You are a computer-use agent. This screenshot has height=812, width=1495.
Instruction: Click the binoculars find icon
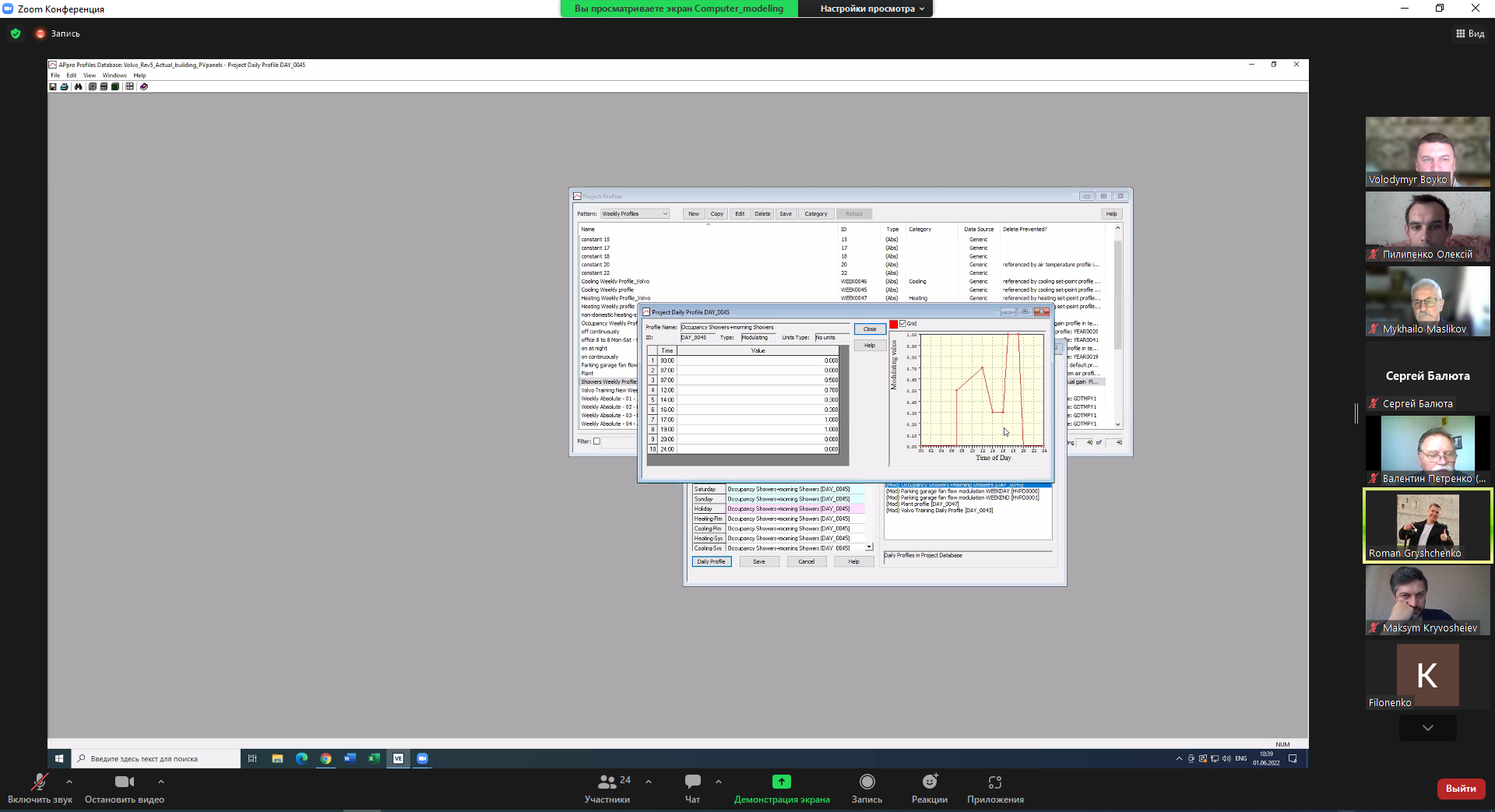pos(78,86)
